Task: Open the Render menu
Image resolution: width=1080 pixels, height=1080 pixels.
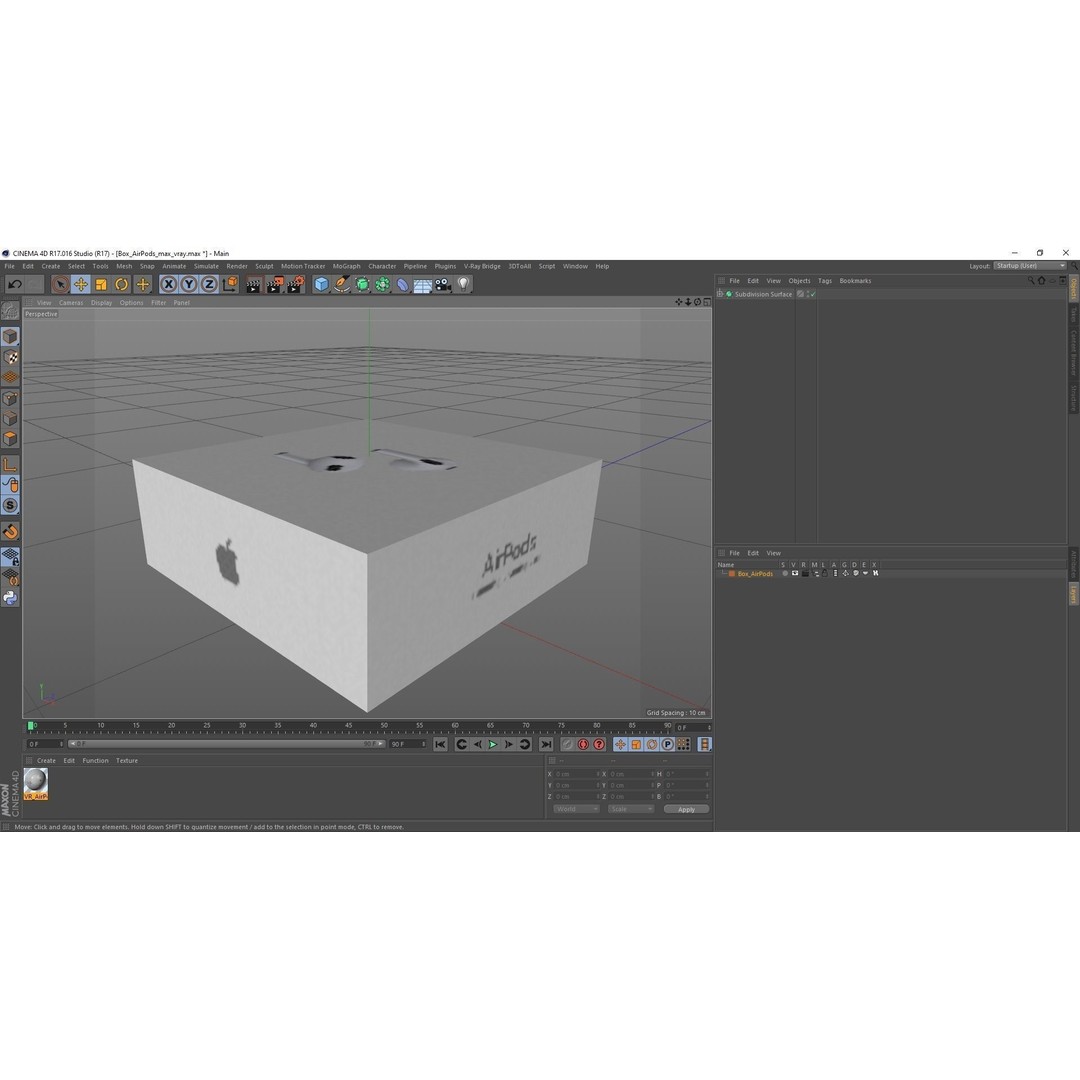Action: tap(237, 267)
